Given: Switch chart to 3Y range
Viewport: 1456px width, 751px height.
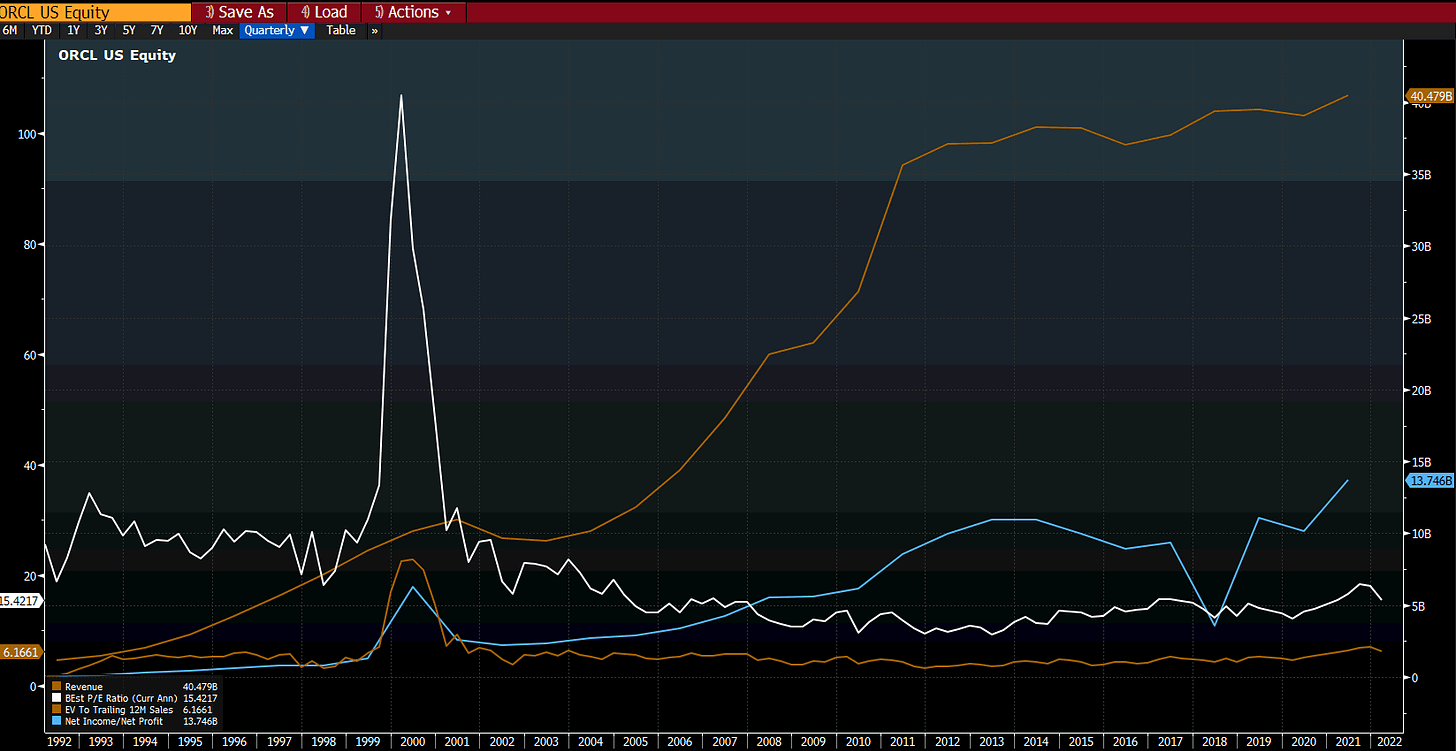Looking at the screenshot, I should click(101, 30).
